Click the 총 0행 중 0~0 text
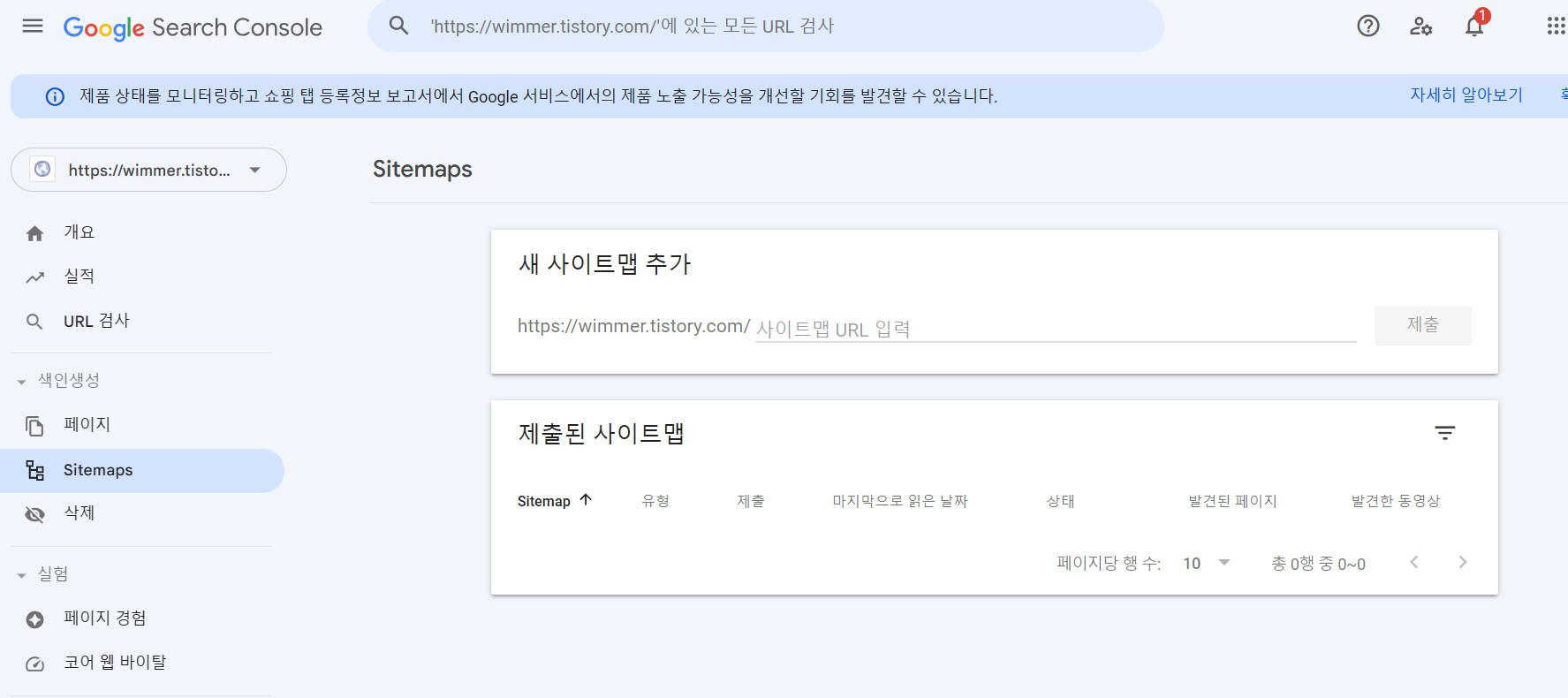Screen dimensions: 1568x698 tap(1319, 564)
